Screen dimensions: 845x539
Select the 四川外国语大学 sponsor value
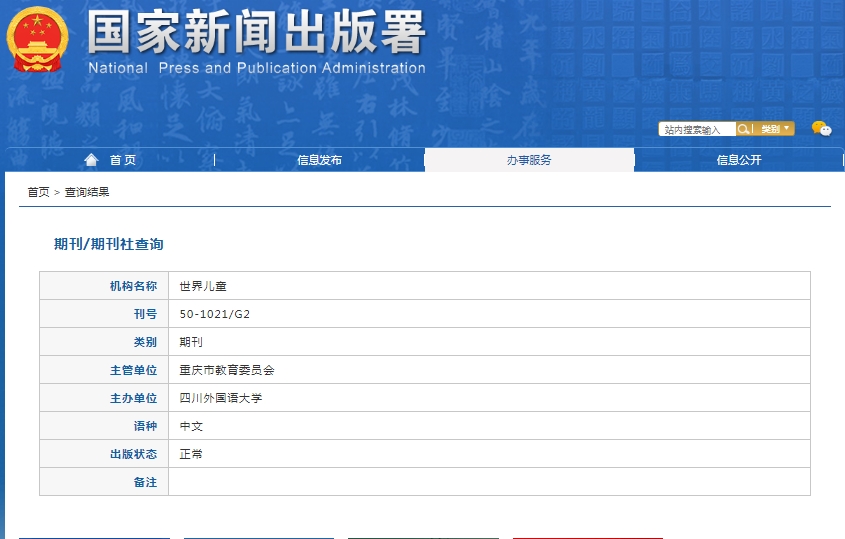pos(220,398)
